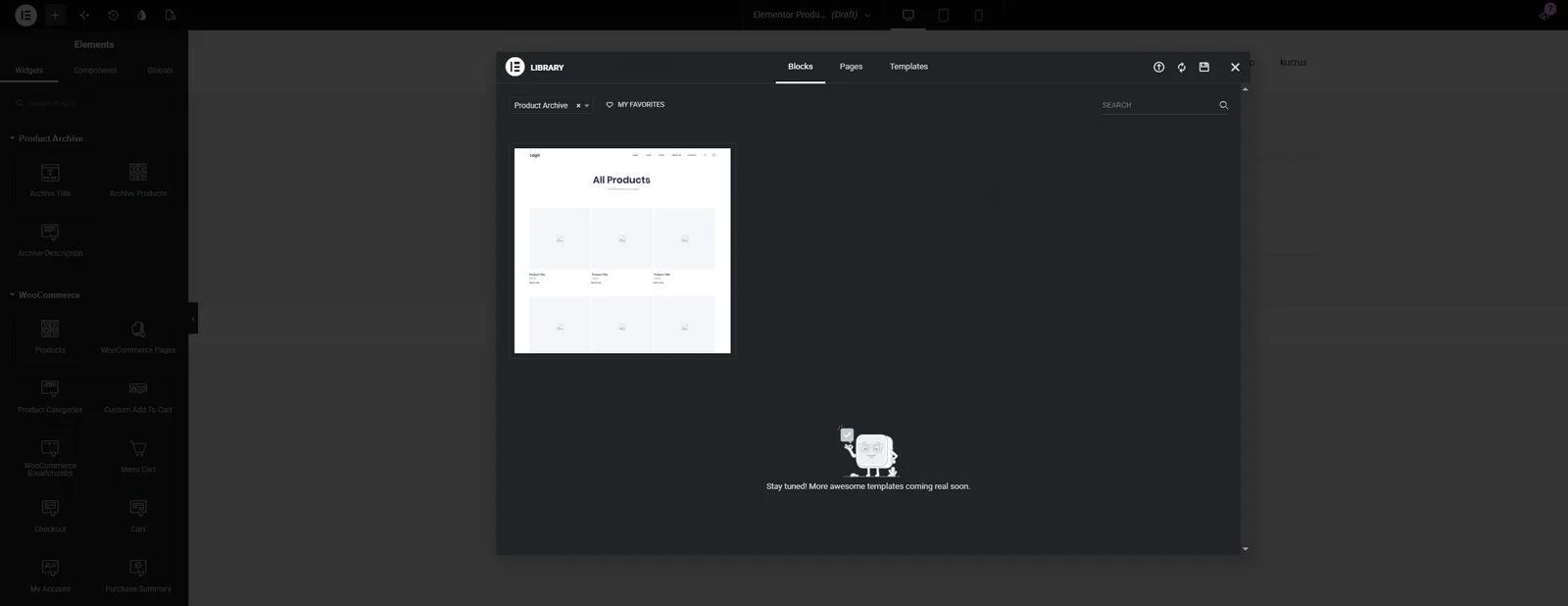Switch to Desktop device preview
This screenshot has height=606, width=1568.
pyautogui.click(x=908, y=15)
